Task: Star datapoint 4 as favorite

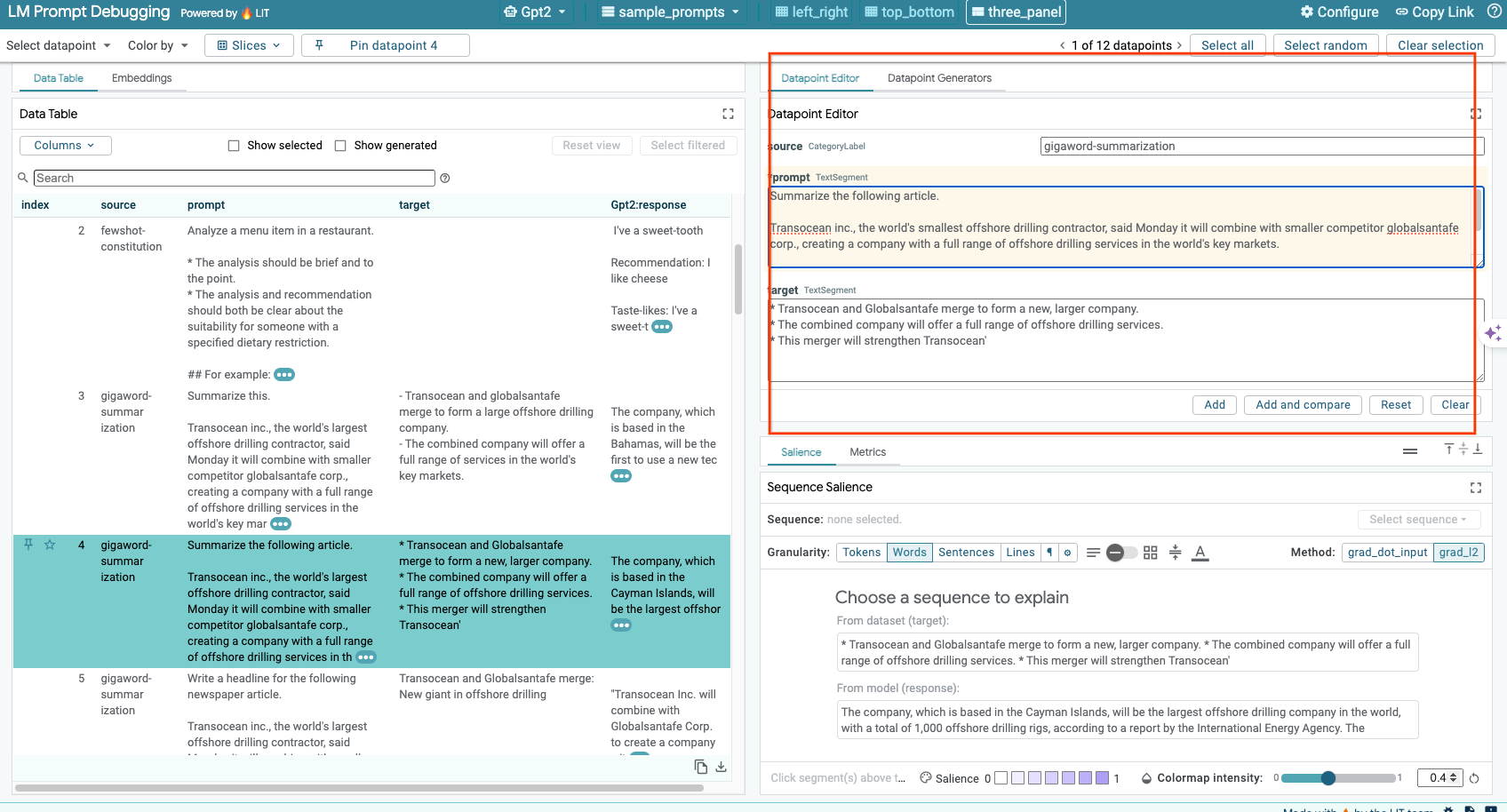Action: tap(50, 545)
